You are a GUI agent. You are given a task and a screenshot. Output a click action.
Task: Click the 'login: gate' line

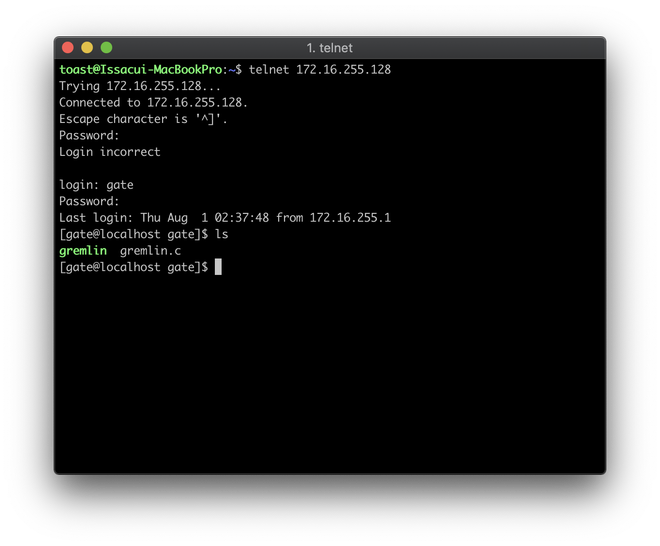click(x=96, y=185)
